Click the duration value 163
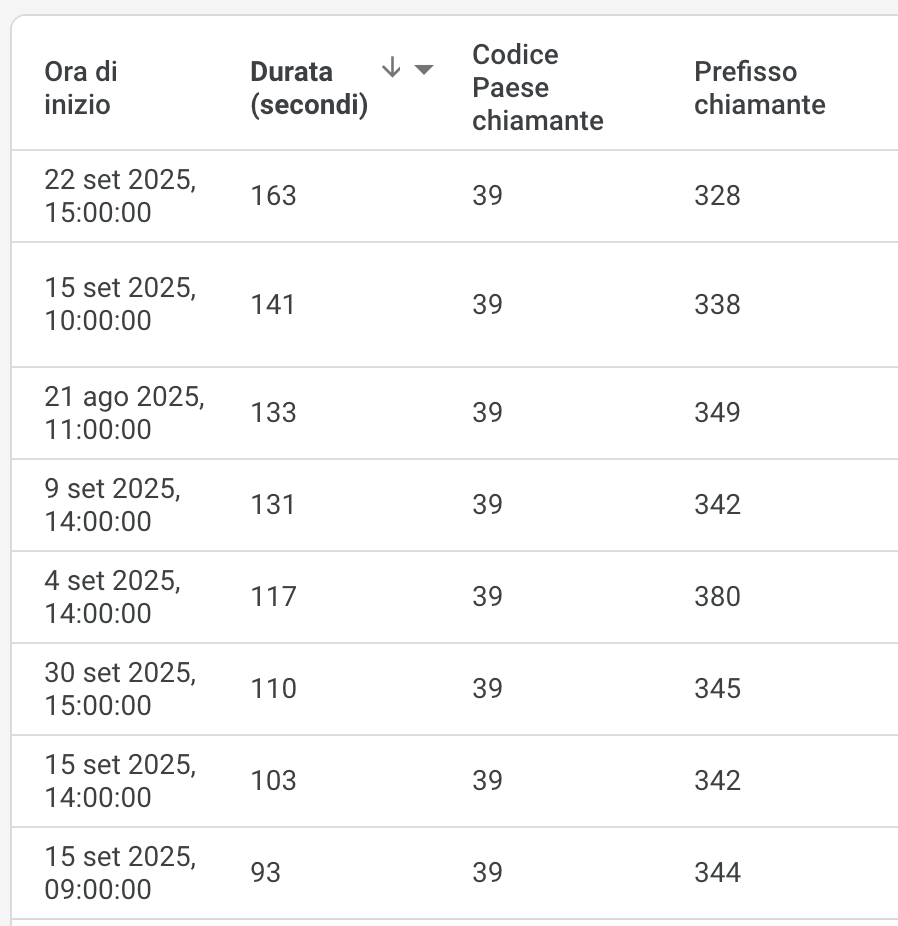 coord(272,196)
